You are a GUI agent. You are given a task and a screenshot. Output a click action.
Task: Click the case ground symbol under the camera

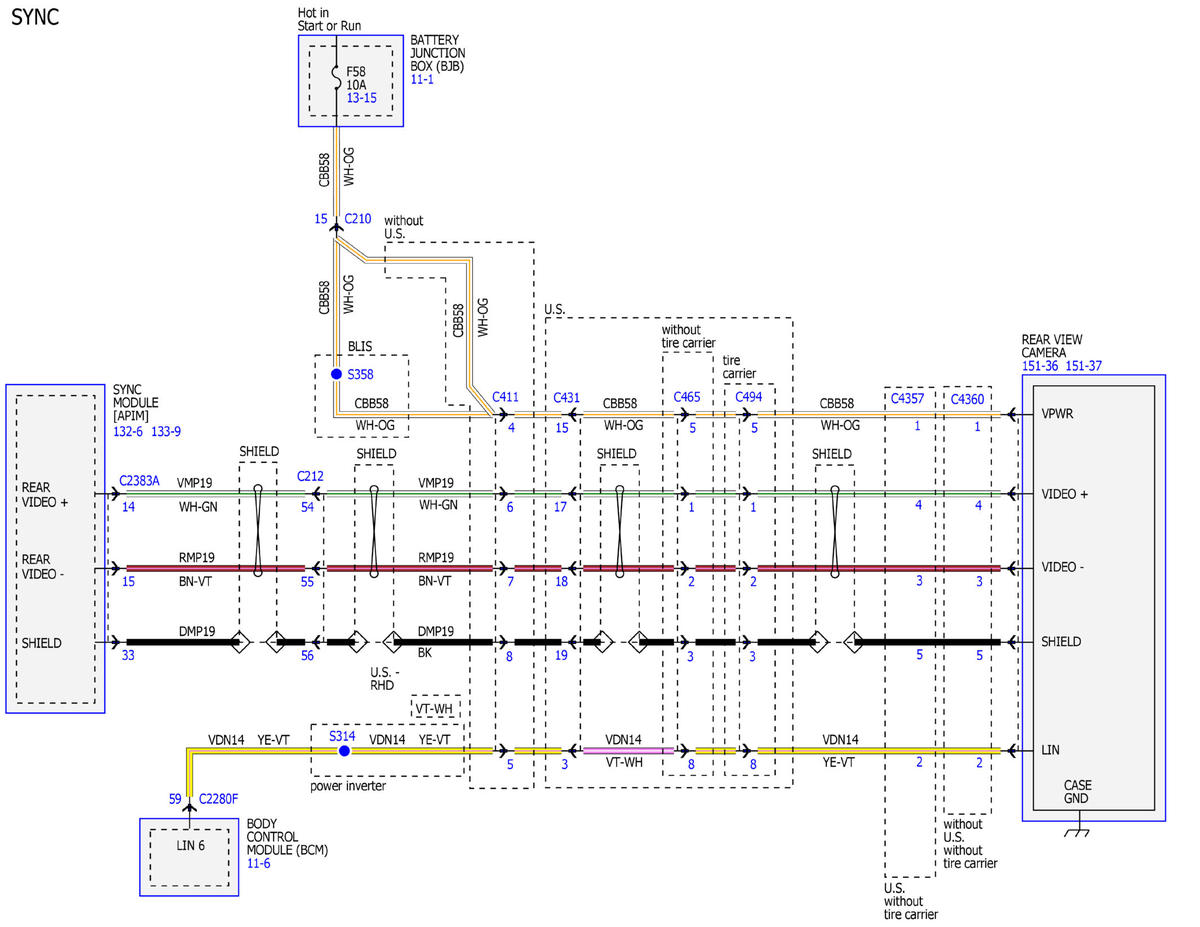pyautogui.click(x=1077, y=832)
